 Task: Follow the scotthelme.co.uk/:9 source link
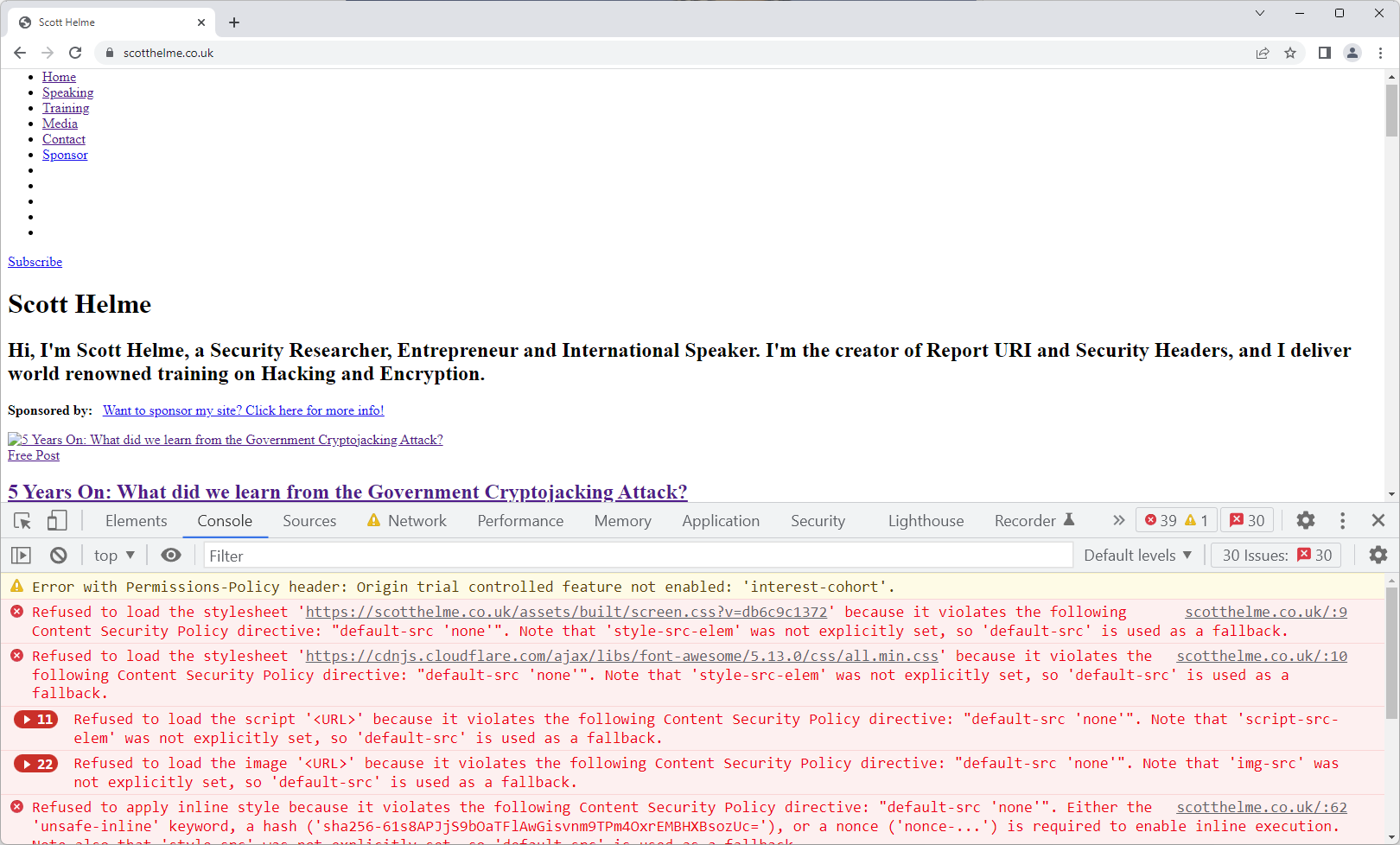pos(1265,612)
